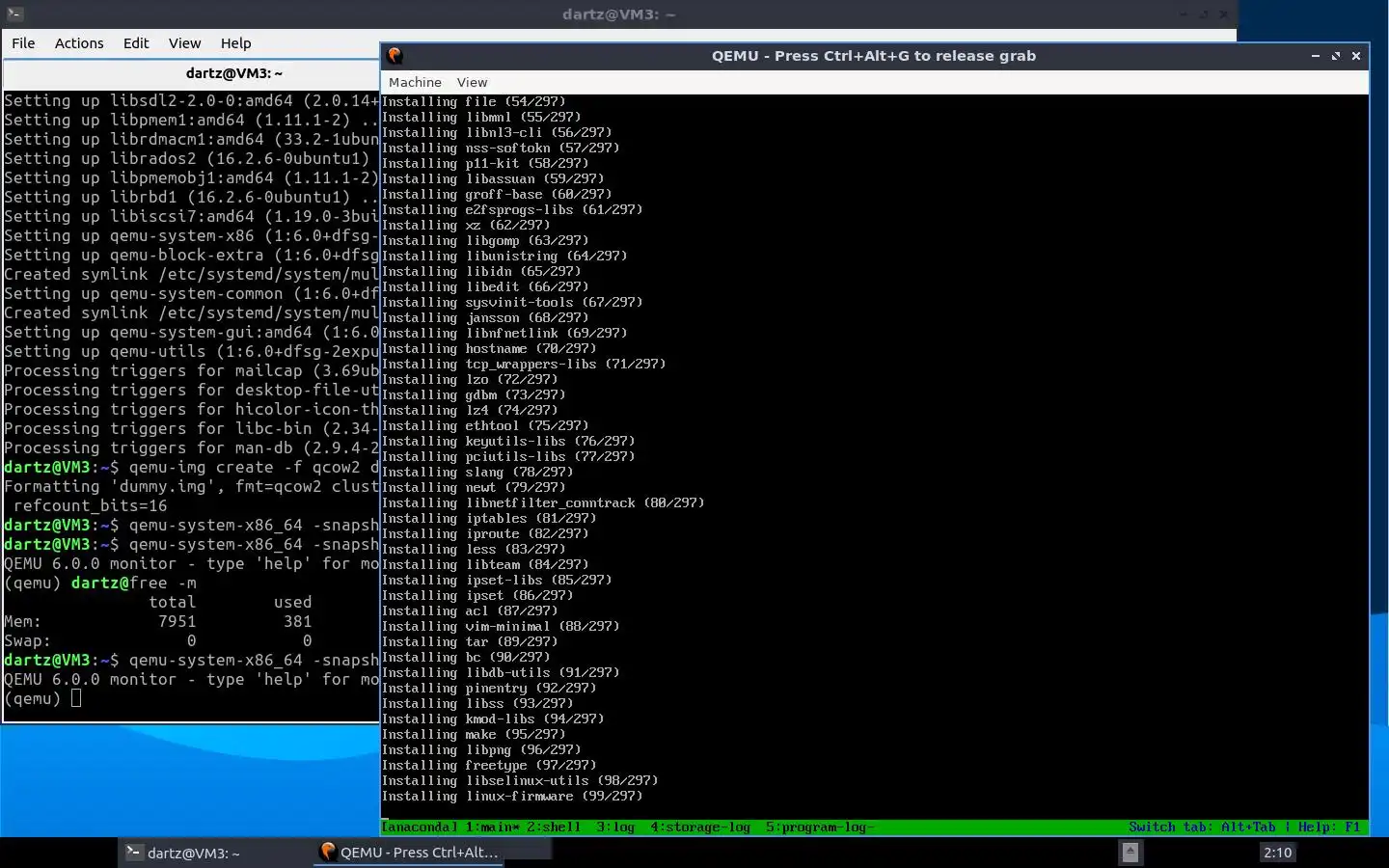Click the QEMU window title text

tap(874, 56)
